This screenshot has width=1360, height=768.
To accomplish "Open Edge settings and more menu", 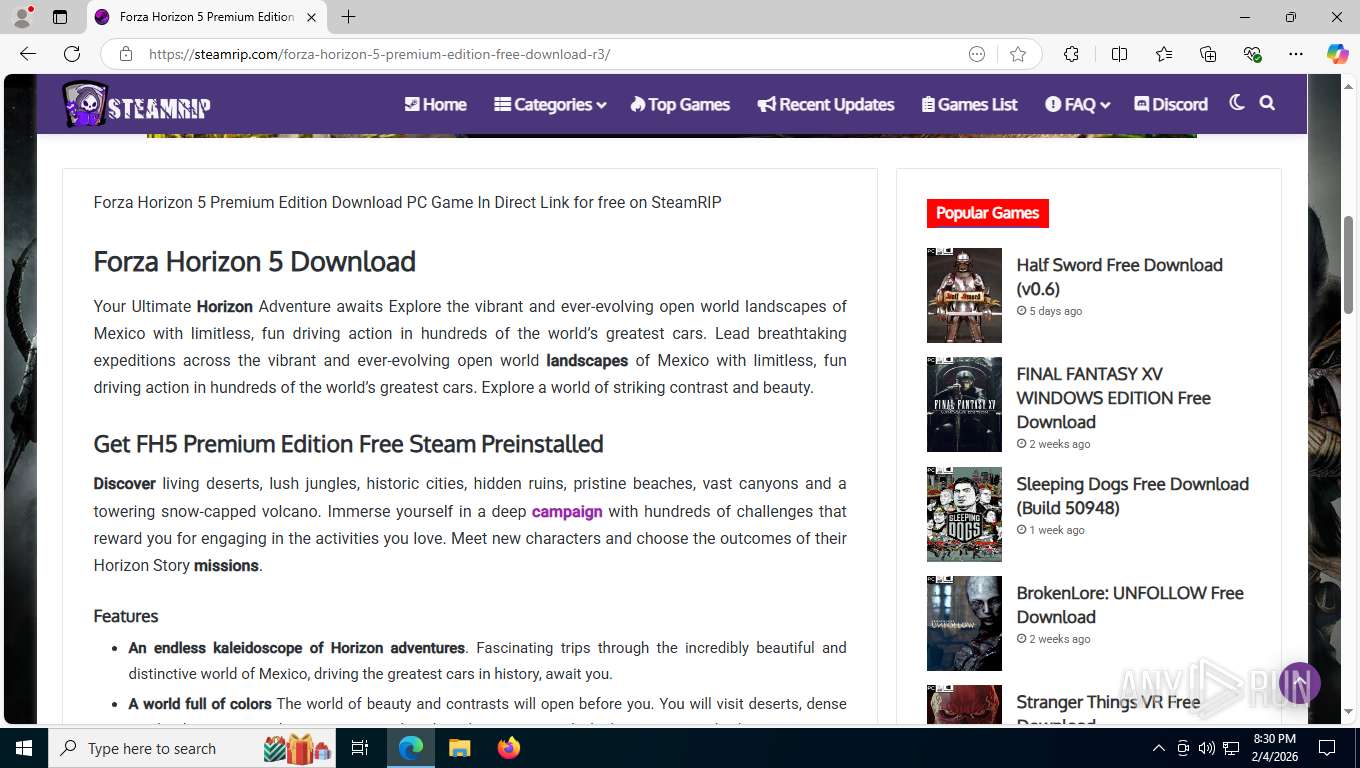I will [1296, 54].
